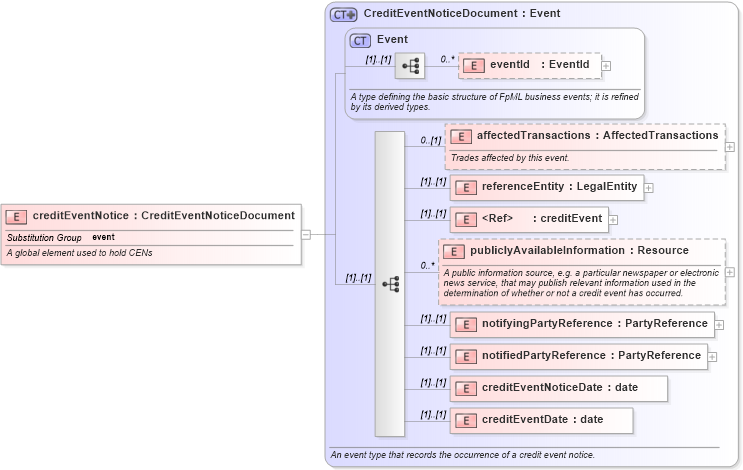Click the 'Event' complex type name
Image resolution: width=743 pixels, height=470 pixels.
click(x=392, y=39)
